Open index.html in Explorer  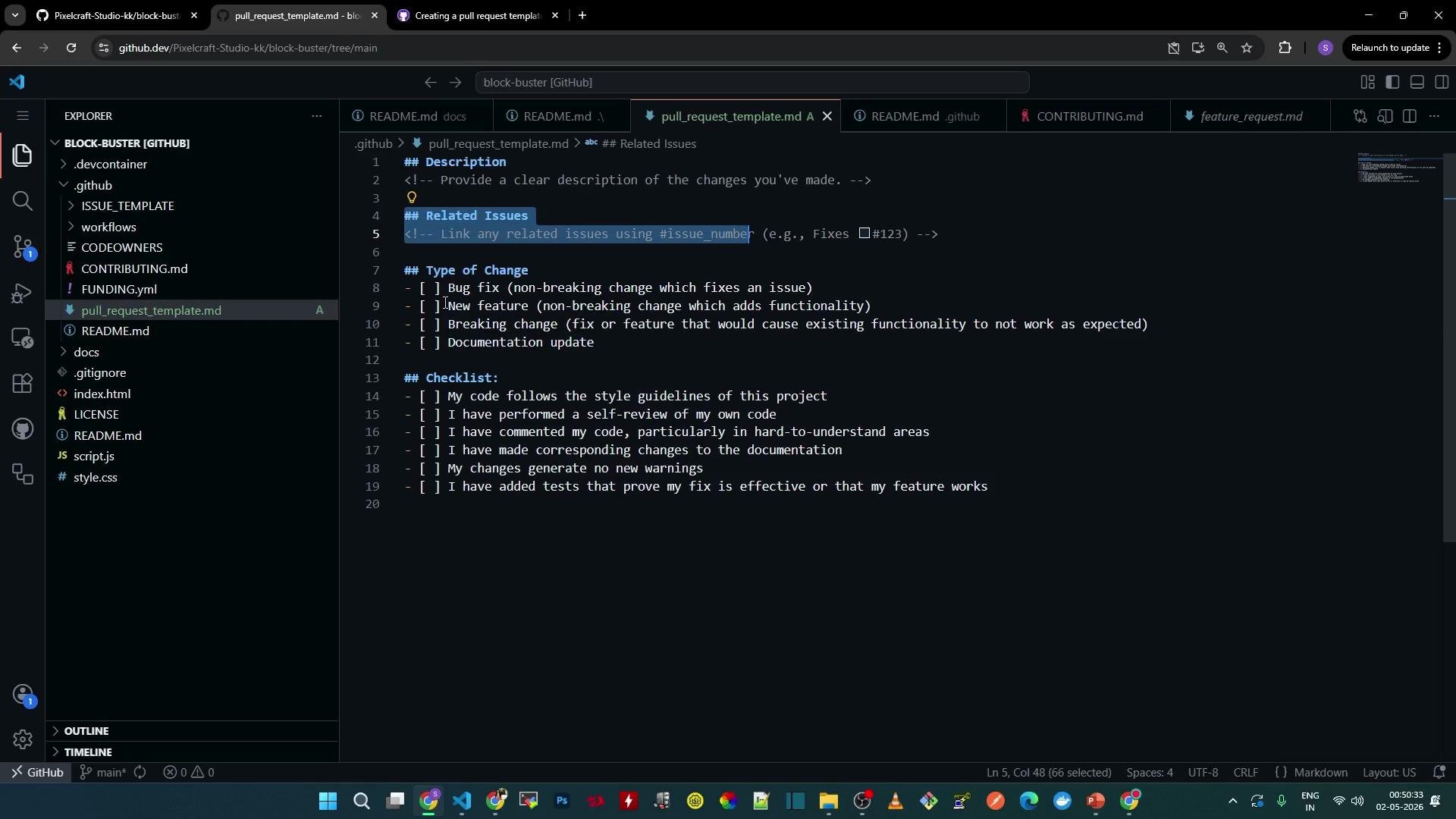pyautogui.click(x=193, y=394)
